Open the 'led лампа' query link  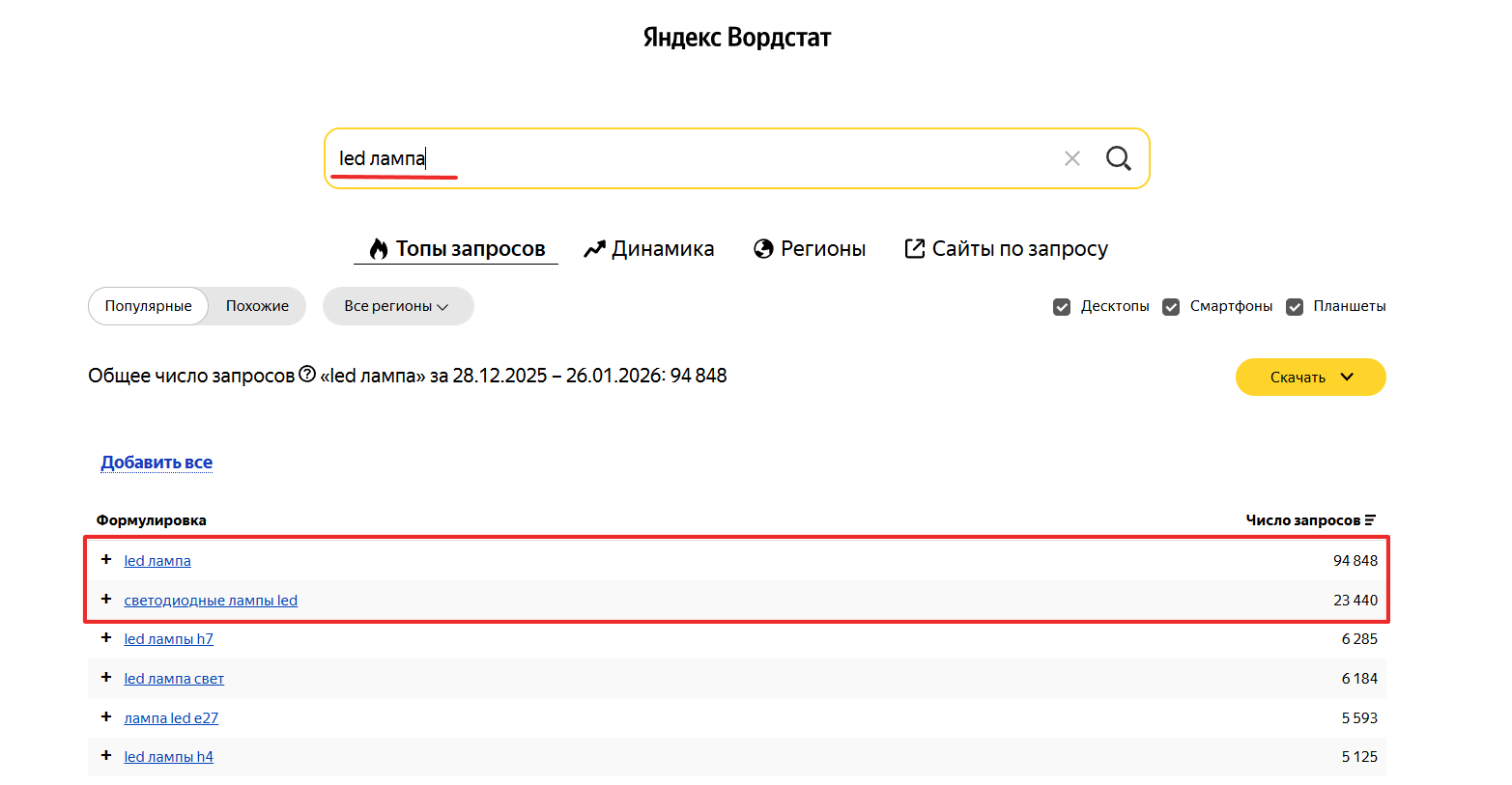(x=157, y=561)
